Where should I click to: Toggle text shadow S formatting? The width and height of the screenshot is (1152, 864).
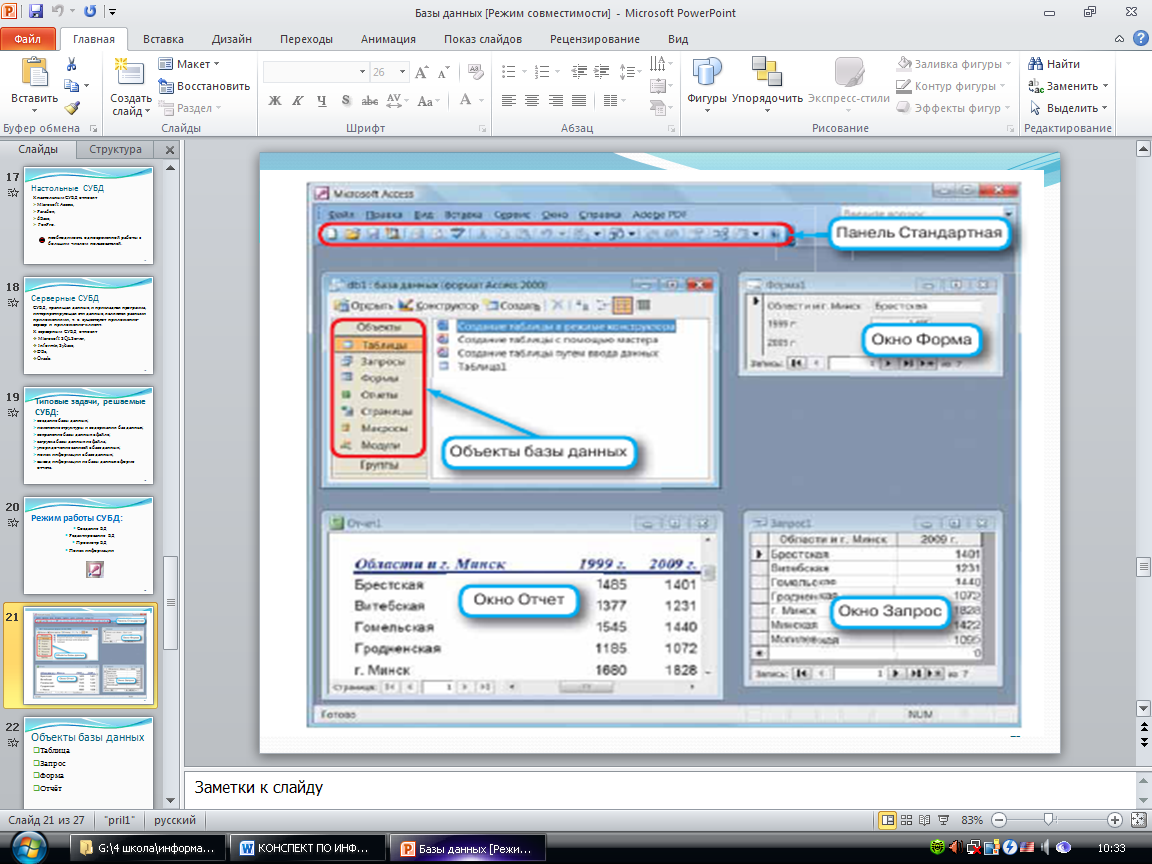(345, 101)
